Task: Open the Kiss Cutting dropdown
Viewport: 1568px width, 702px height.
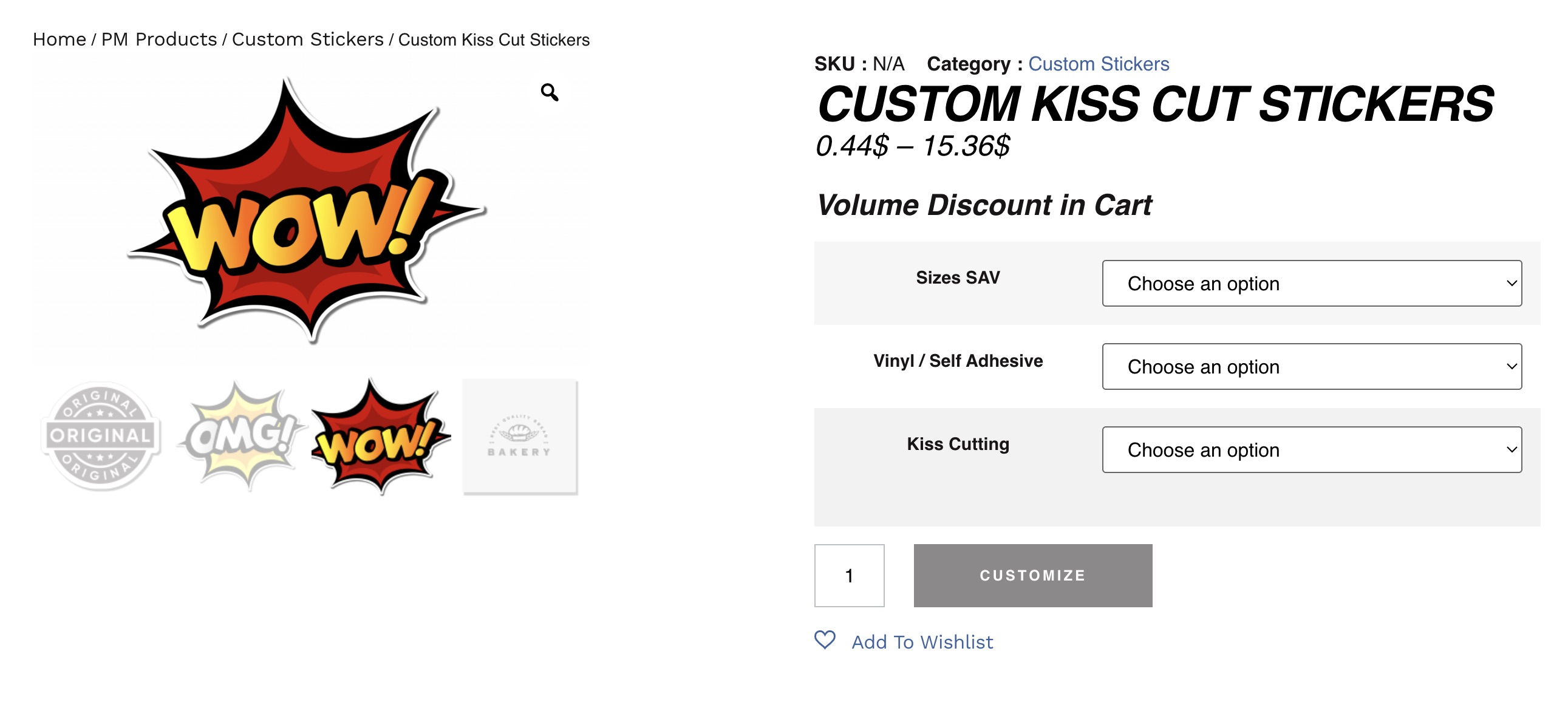Action: coord(1311,450)
